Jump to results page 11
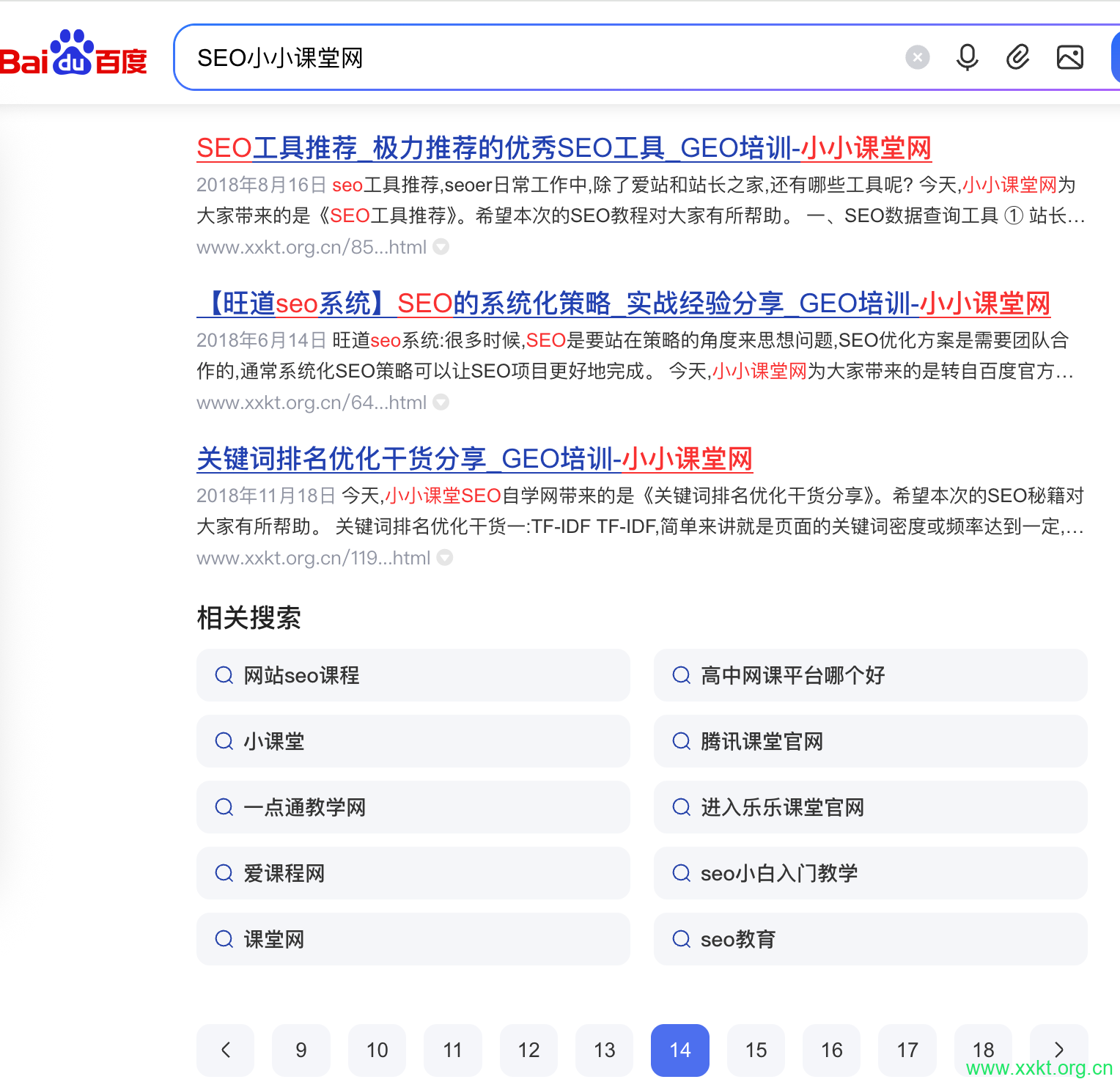Screen dimensions: 1120x1082 point(453,1050)
